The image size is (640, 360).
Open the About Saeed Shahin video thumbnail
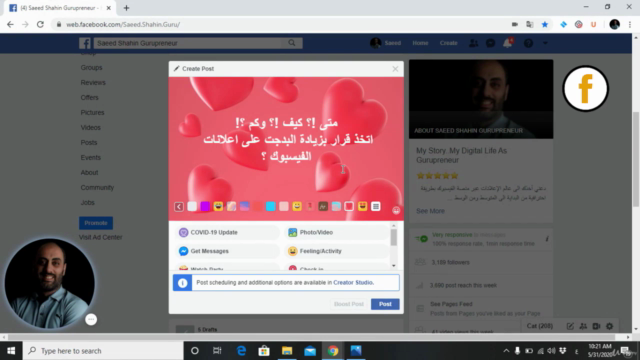tap(481, 99)
